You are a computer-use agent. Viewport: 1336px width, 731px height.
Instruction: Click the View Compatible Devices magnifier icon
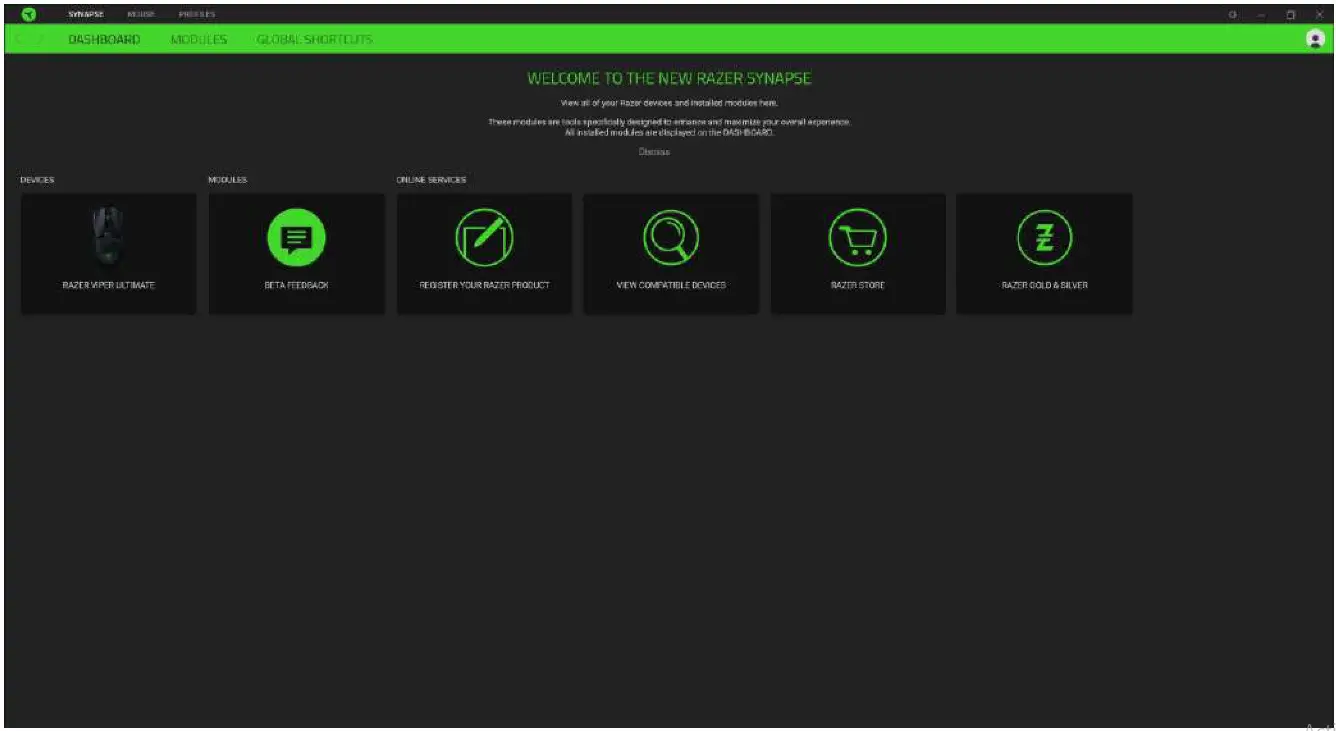[670, 237]
